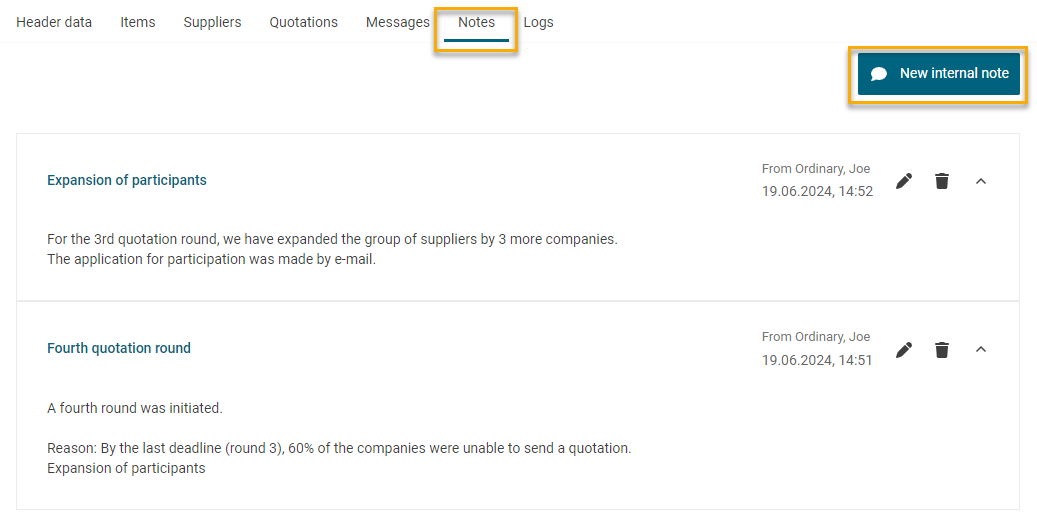The height and width of the screenshot is (530, 1037).
Task: Select the Notes tab
Action: (476, 22)
